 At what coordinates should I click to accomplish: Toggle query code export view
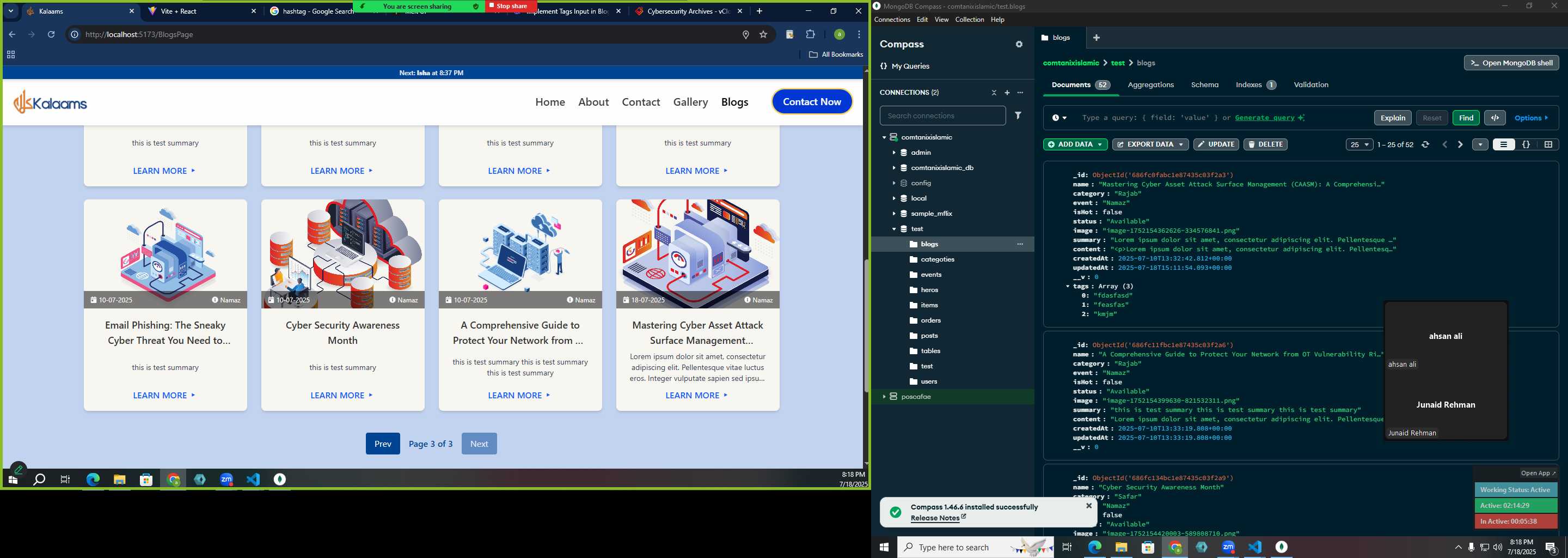[x=1494, y=118]
